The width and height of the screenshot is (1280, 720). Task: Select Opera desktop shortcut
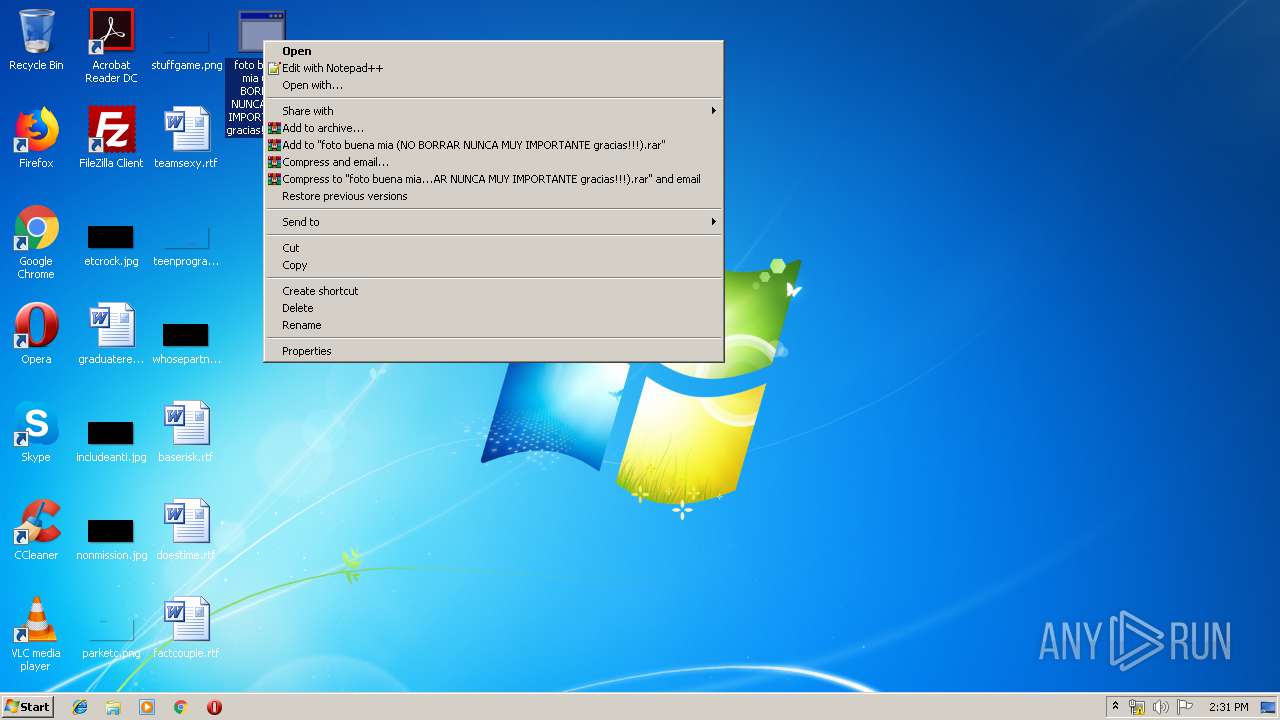point(36,334)
